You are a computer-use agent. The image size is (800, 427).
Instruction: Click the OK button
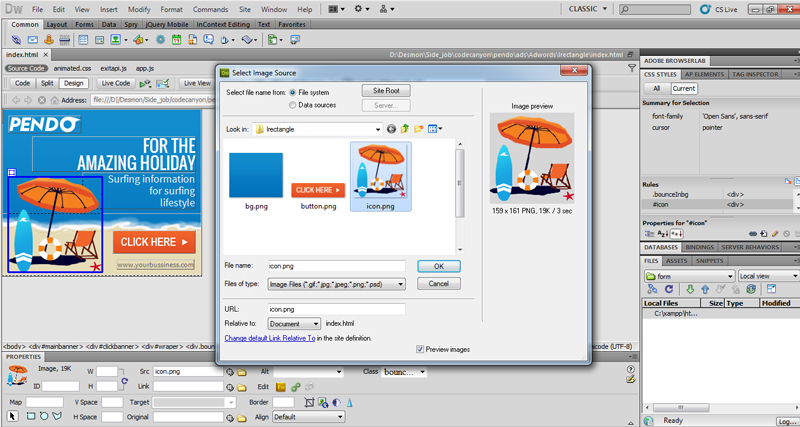pos(438,267)
